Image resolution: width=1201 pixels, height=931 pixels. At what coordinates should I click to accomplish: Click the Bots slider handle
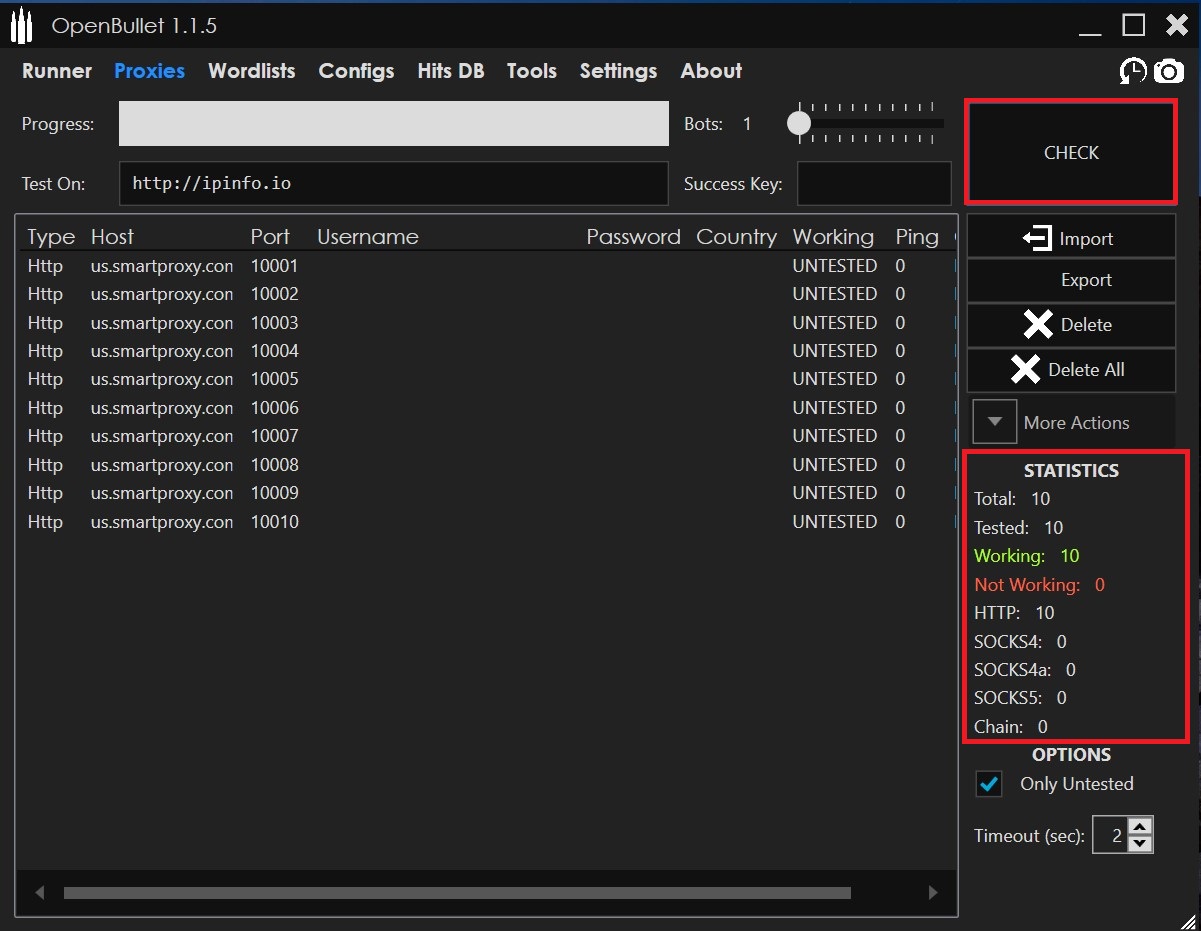[x=798, y=123]
